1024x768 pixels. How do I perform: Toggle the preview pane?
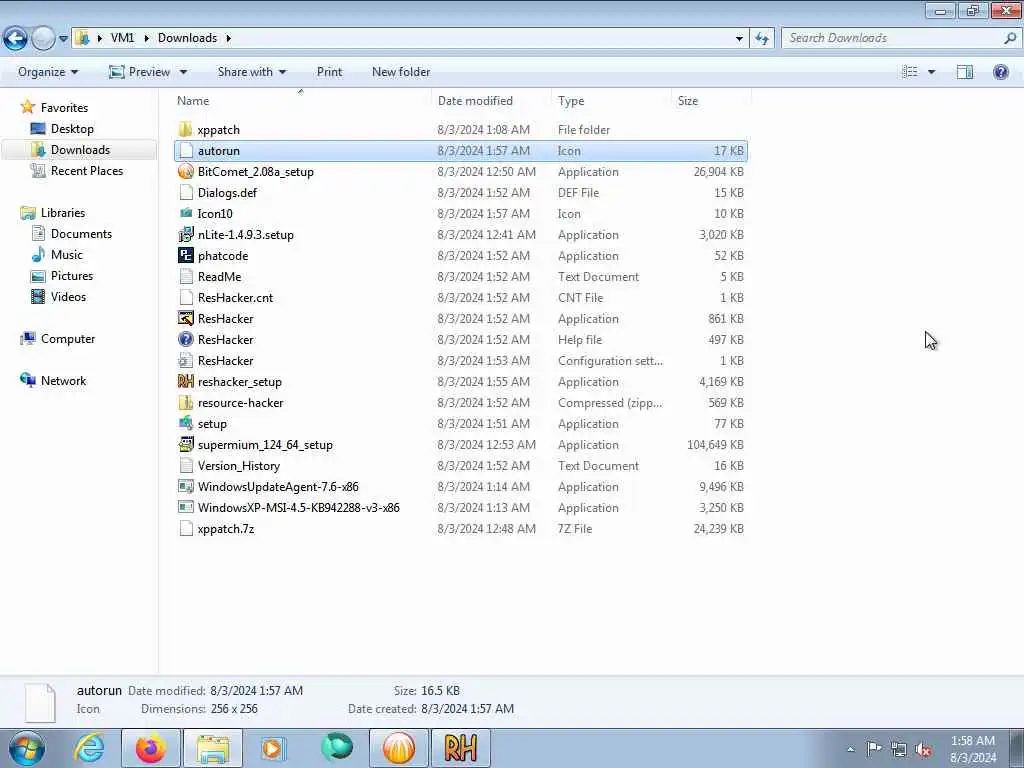tap(965, 72)
